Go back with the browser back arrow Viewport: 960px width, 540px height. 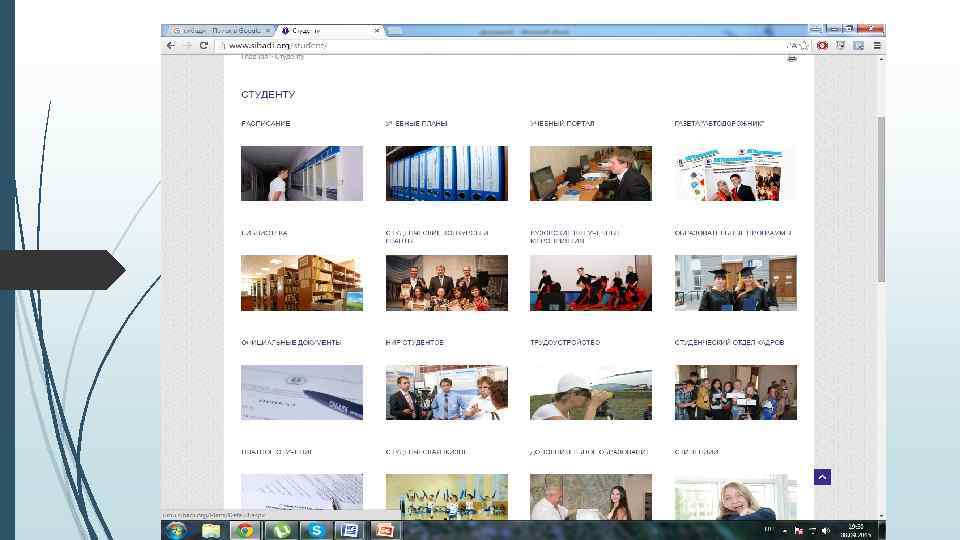click(x=171, y=45)
